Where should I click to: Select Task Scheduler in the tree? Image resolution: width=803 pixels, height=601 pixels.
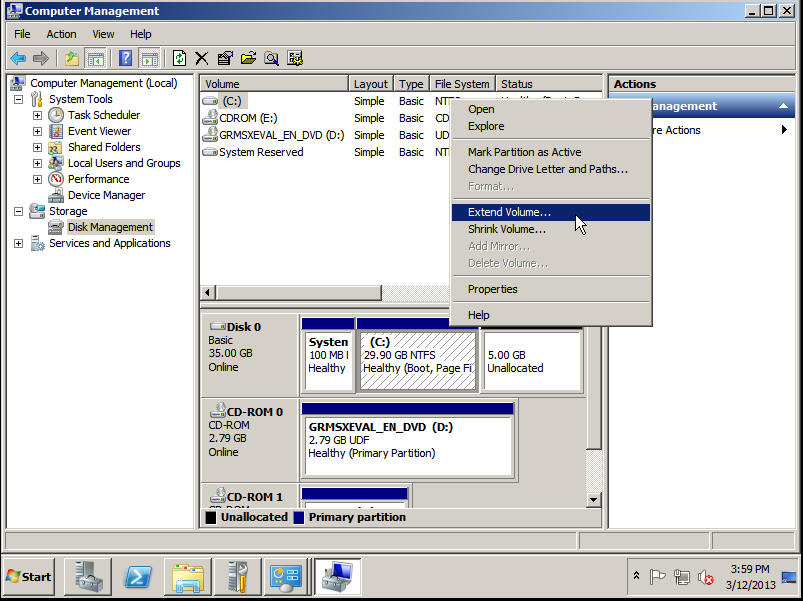pyautogui.click(x=104, y=115)
